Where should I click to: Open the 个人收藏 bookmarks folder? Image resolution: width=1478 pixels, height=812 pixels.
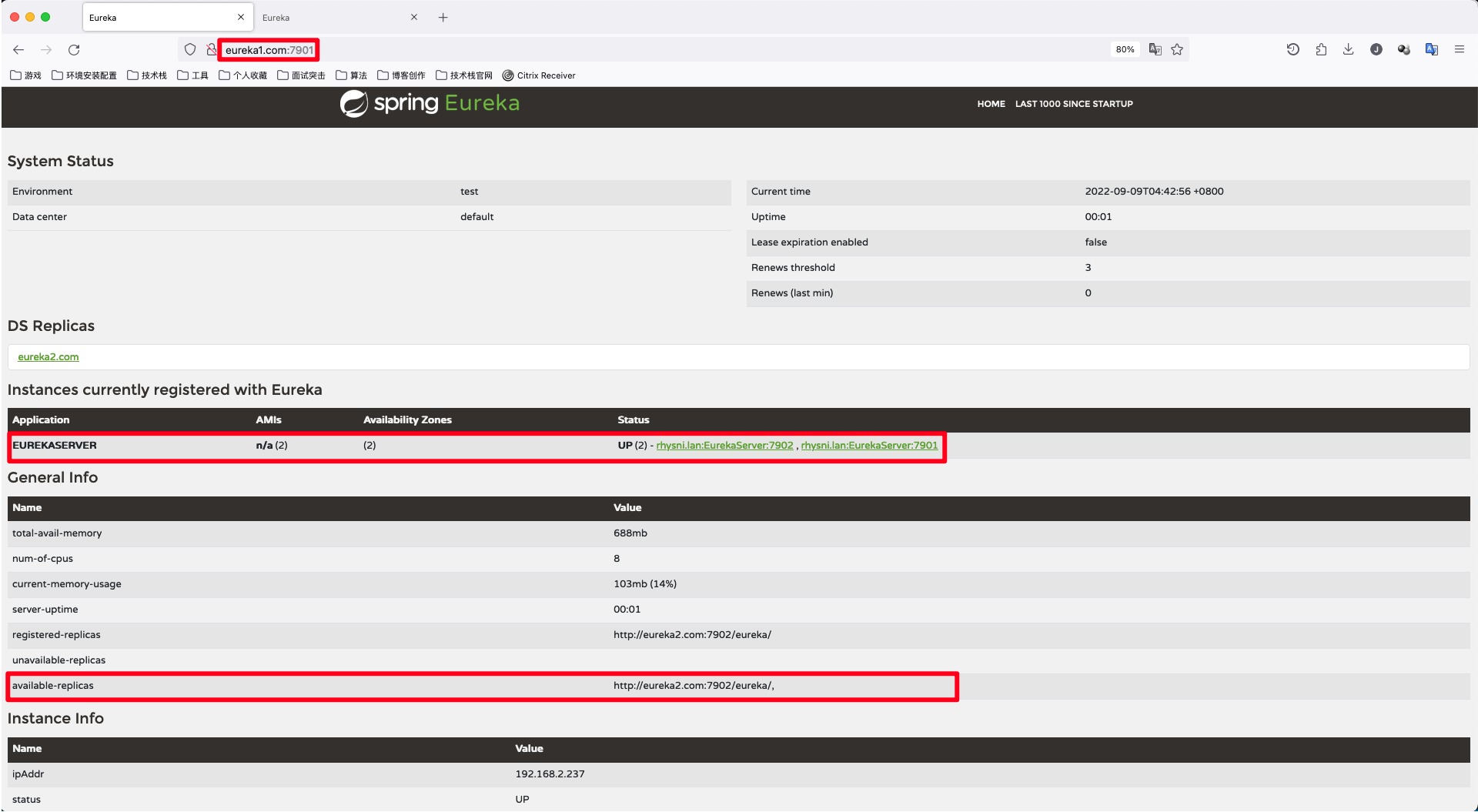pyautogui.click(x=243, y=75)
